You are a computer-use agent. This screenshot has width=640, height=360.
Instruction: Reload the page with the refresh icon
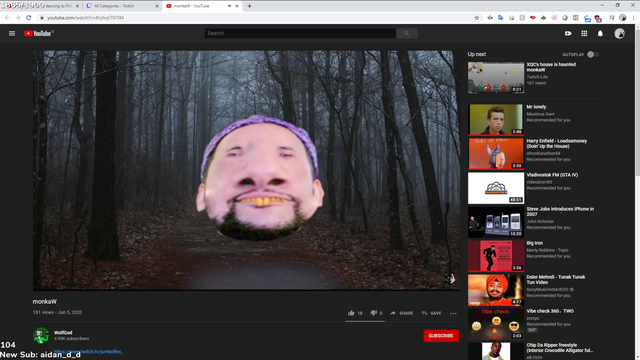(29, 18)
